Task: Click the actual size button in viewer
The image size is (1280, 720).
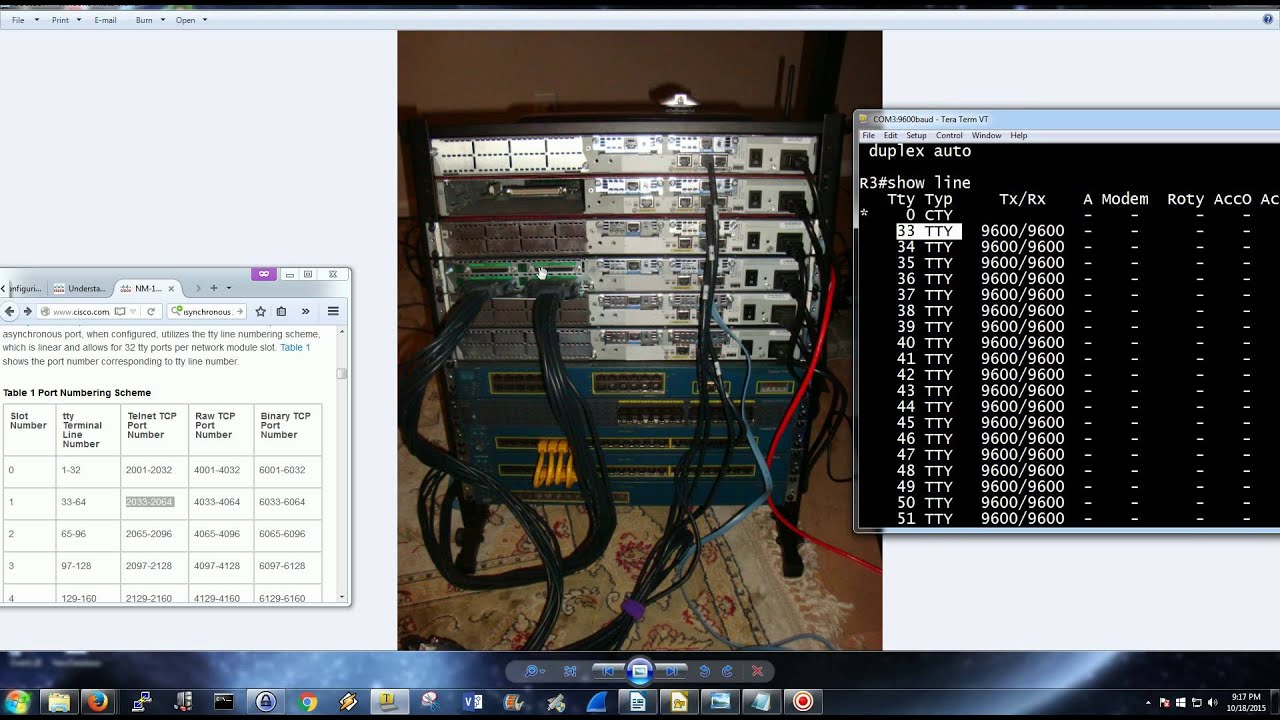Action: click(x=570, y=671)
